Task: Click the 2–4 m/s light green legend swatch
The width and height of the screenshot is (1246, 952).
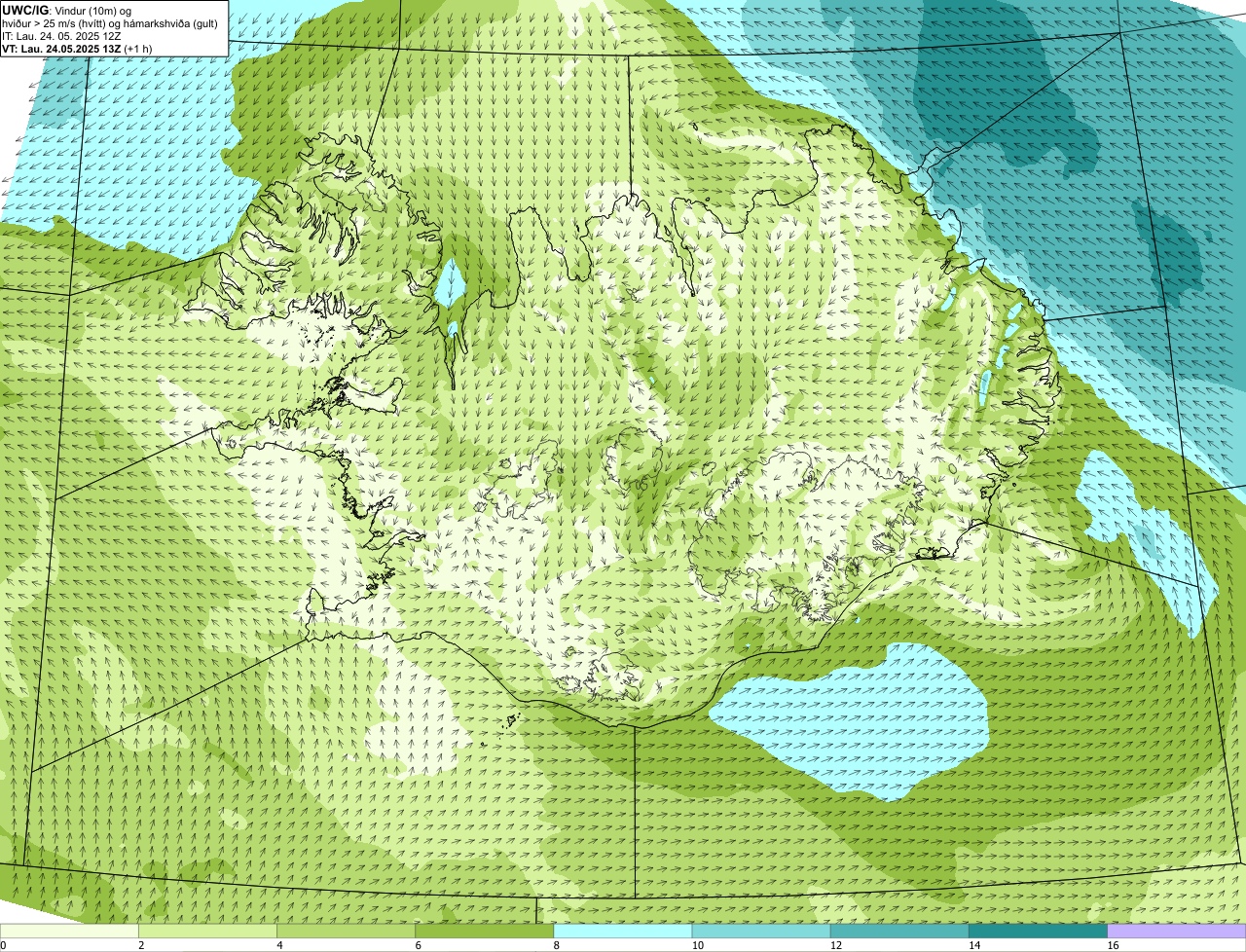Action: pos(207,931)
